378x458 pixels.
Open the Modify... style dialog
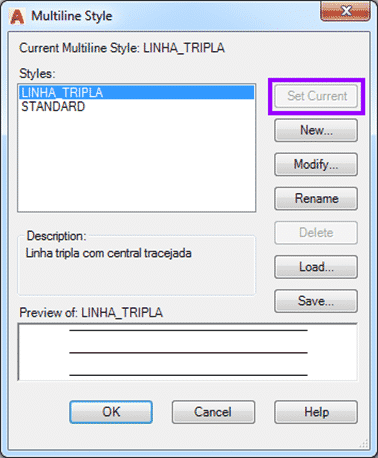click(316, 164)
